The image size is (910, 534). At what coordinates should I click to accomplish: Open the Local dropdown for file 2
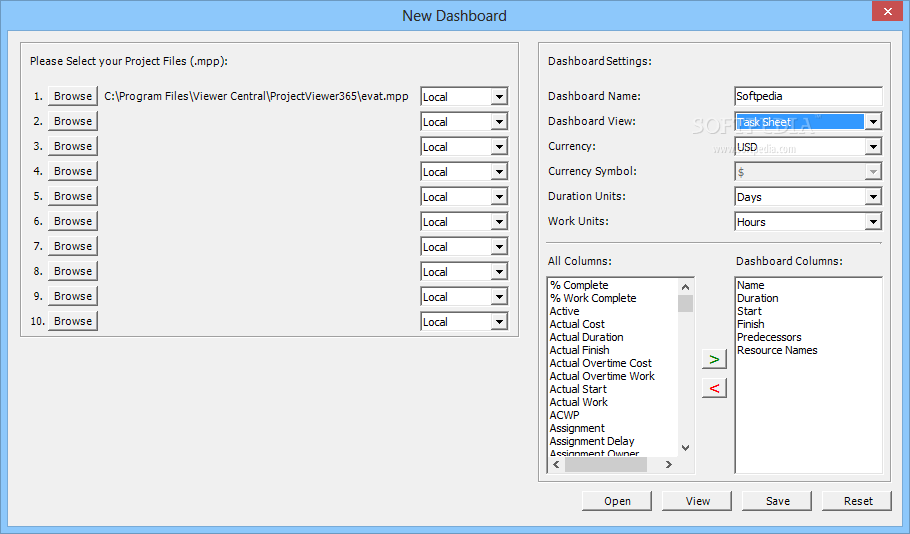pyautogui.click(x=499, y=121)
